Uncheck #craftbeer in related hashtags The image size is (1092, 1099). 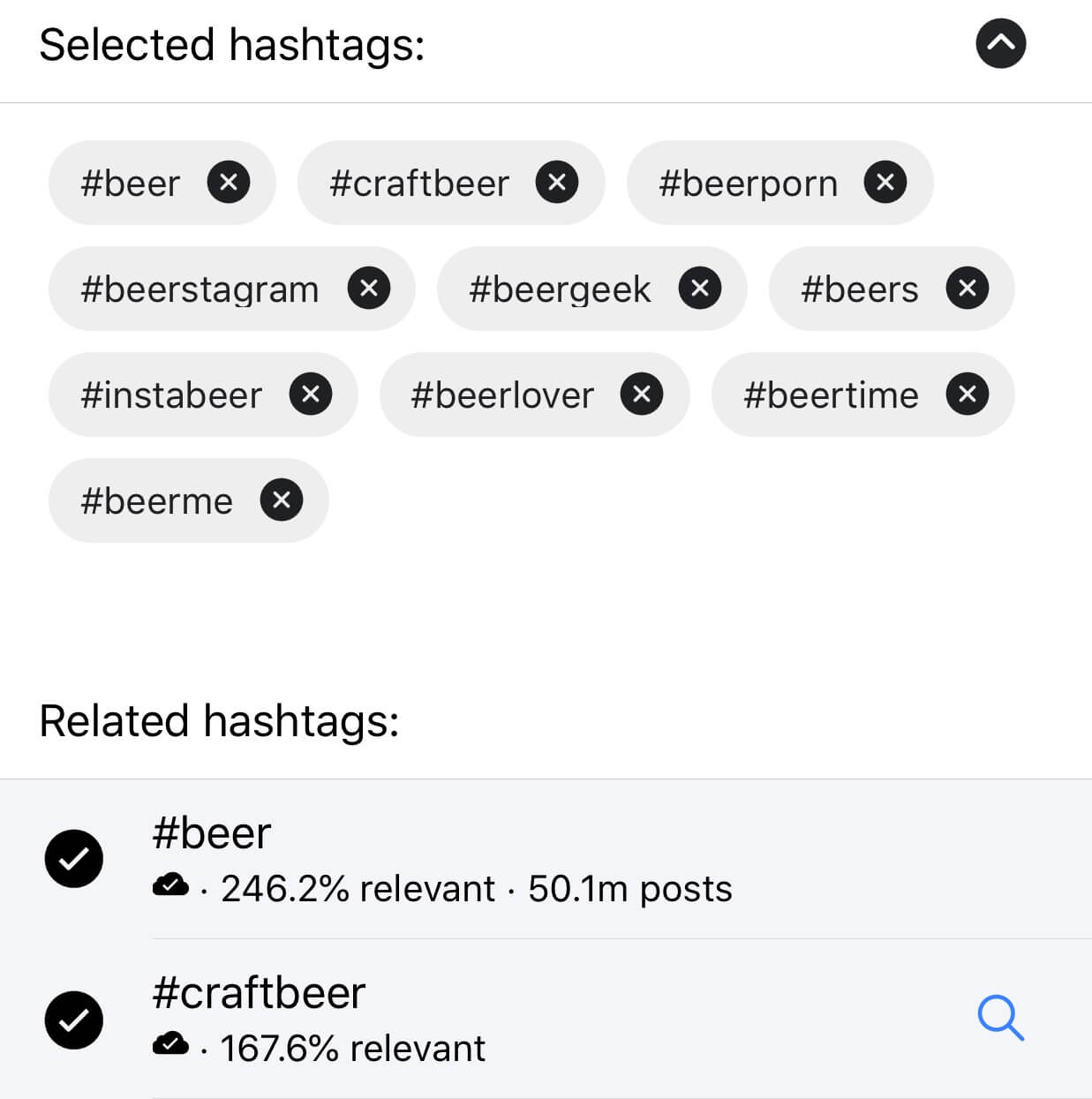tap(74, 1020)
